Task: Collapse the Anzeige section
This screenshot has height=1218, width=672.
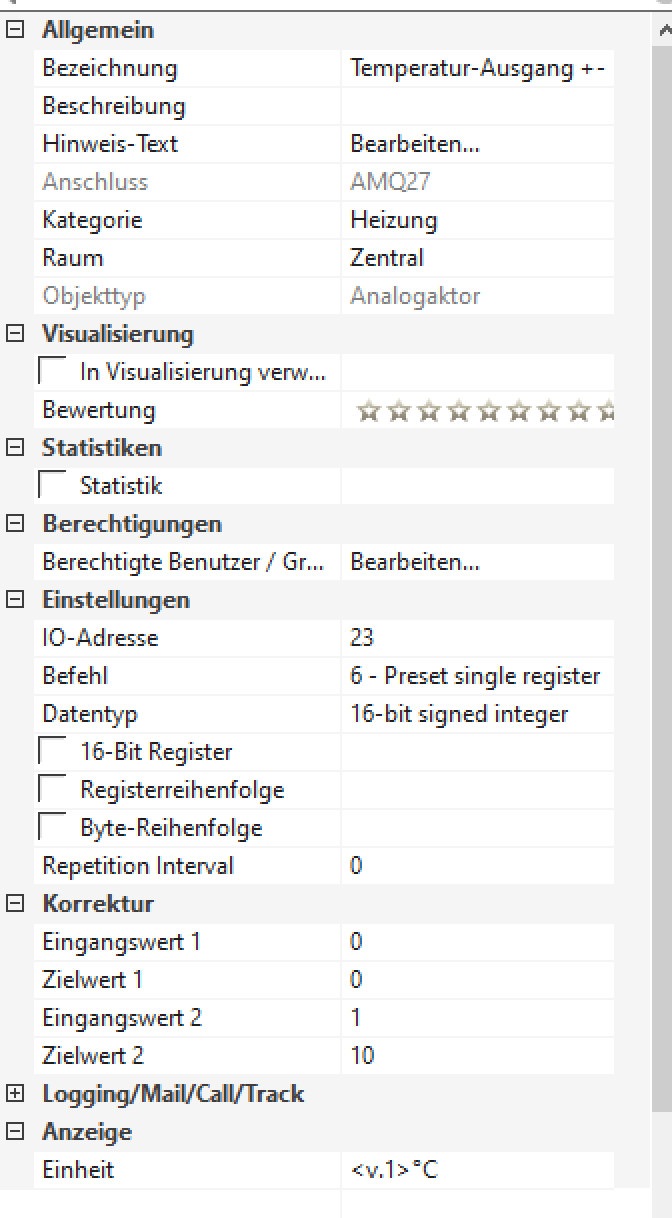Action: click(14, 1132)
